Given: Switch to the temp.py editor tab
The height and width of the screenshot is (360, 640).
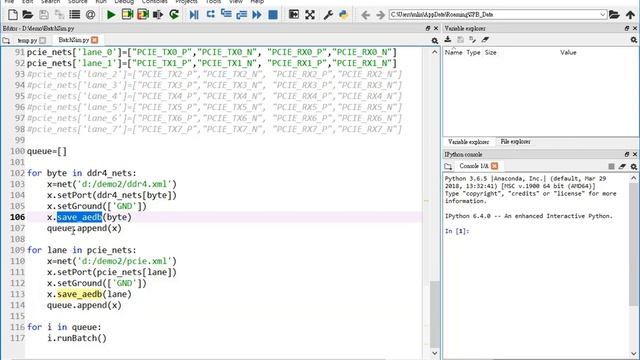Looking at the screenshot, I should pos(27,40).
